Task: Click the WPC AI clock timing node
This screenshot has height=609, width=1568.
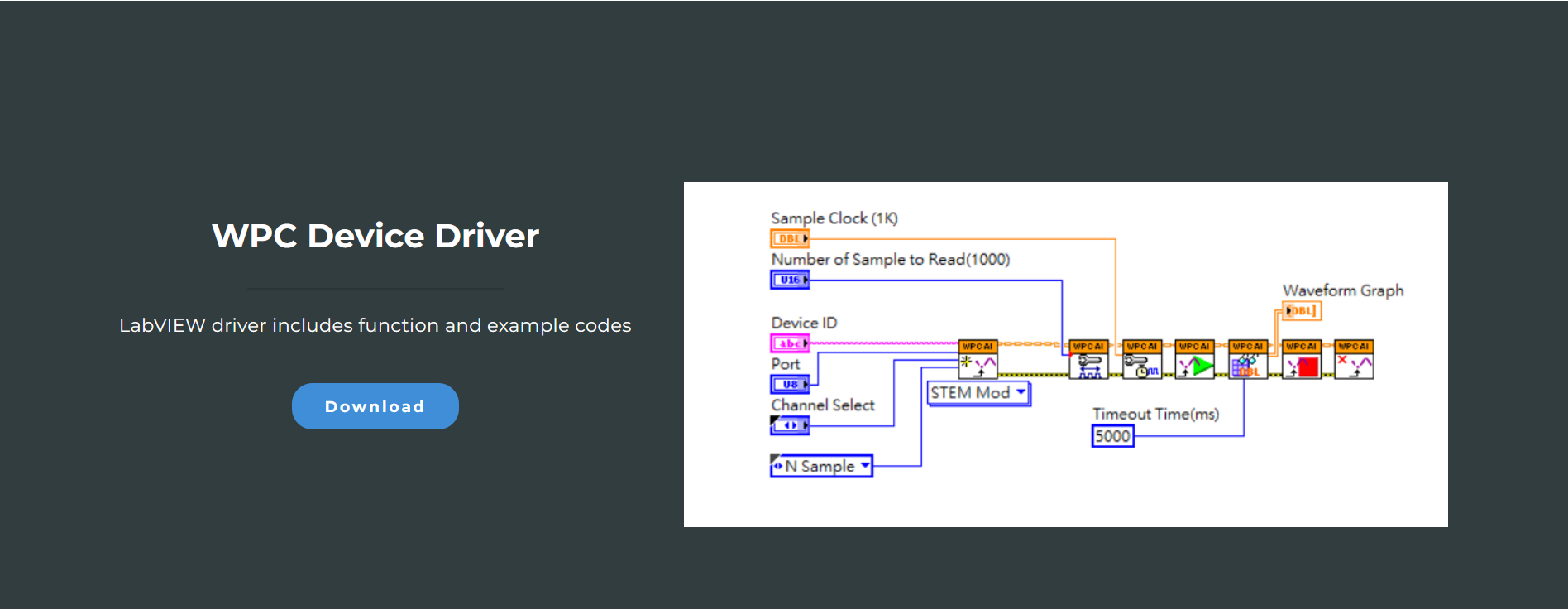Action: click(1142, 360)
